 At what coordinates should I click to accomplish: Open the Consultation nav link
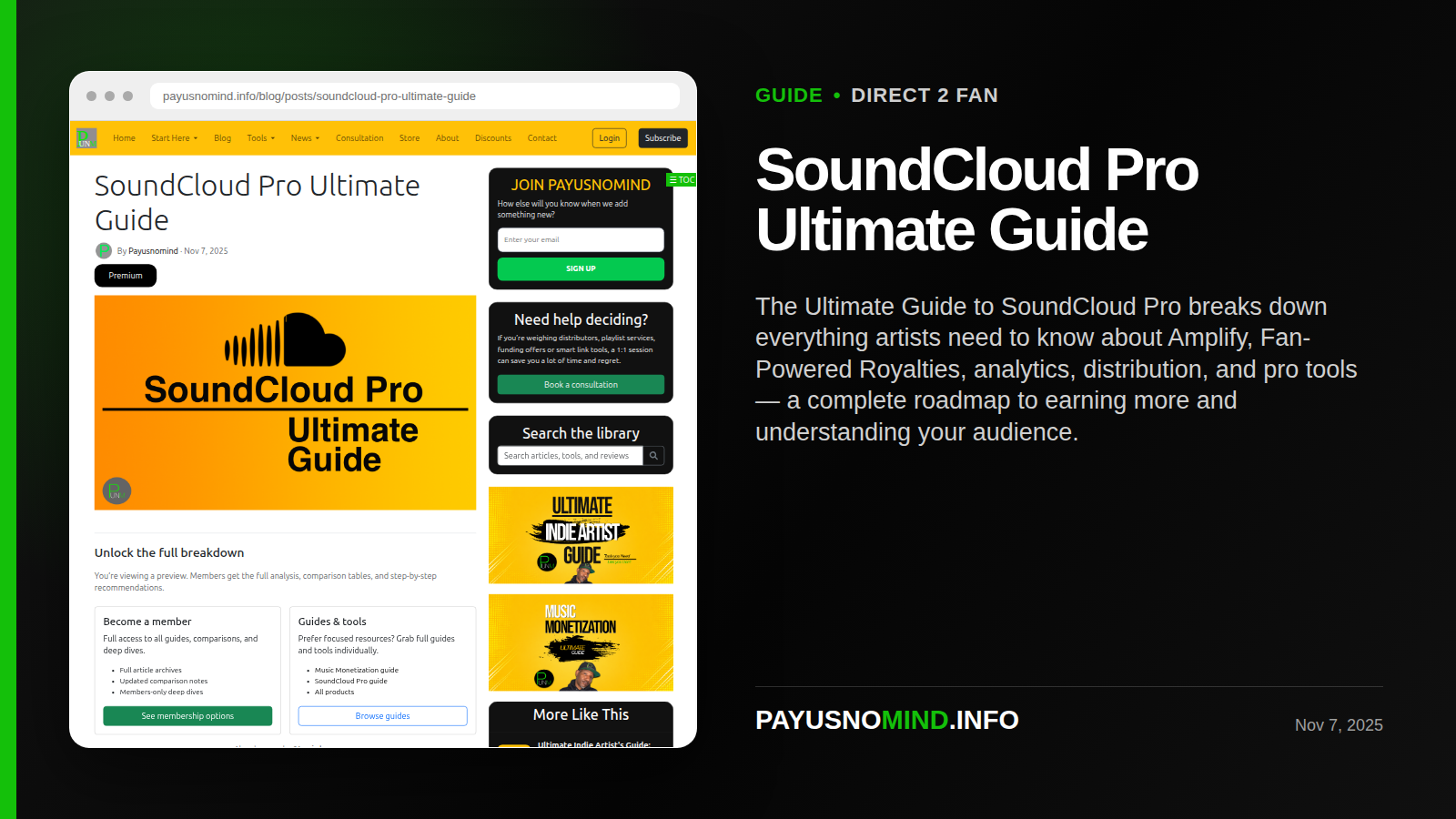click(x=359, y=138)
